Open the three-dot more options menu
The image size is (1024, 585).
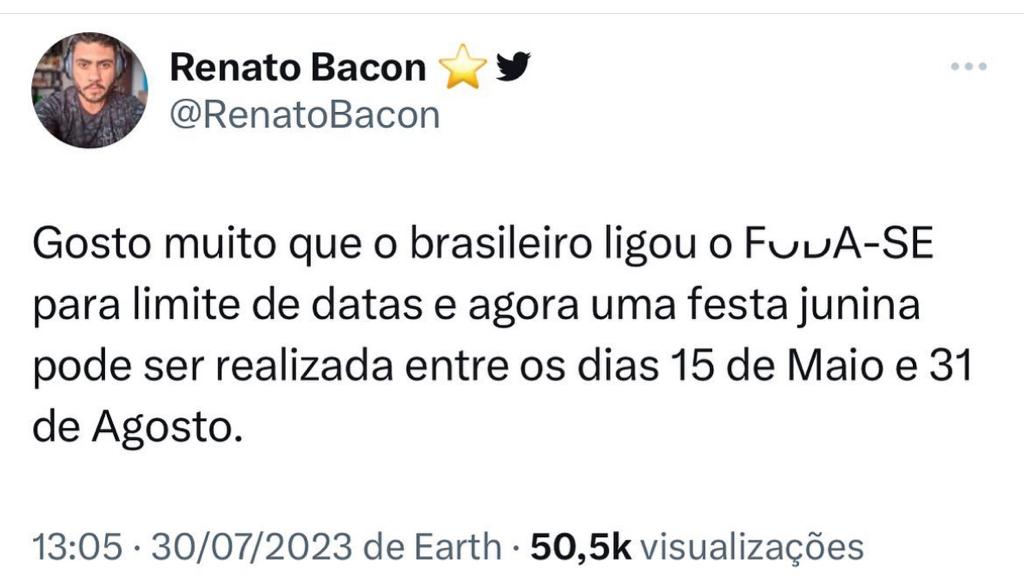[x=968, y=67]
